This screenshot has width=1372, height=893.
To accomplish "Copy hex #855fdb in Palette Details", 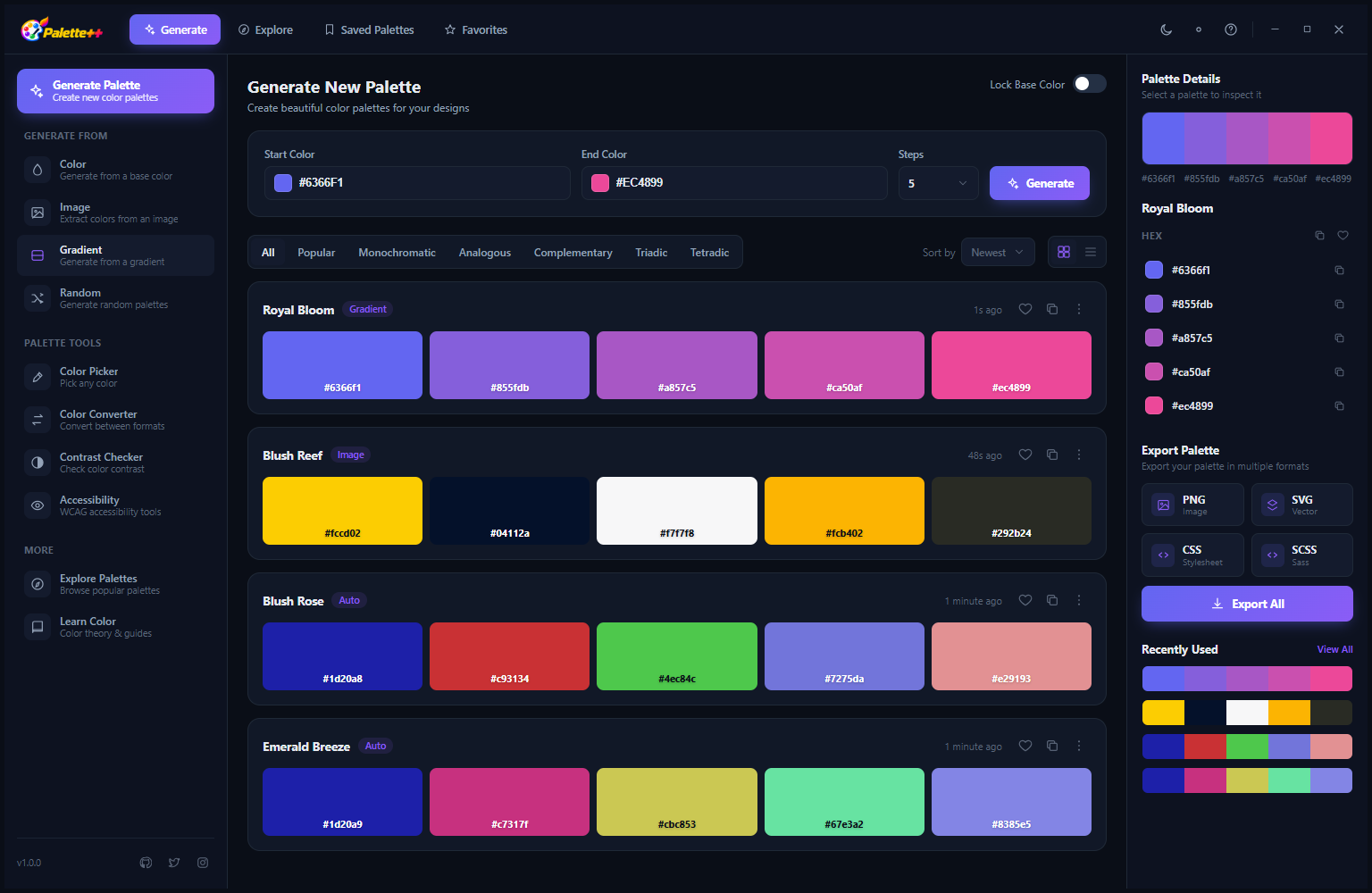I will tap(1339, 304).
